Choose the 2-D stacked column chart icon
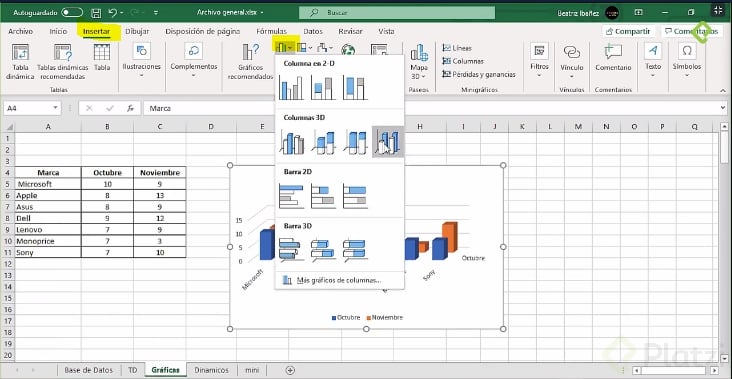Screen dimensions: 732x379 pyautogui.click(x=323, y=88)
